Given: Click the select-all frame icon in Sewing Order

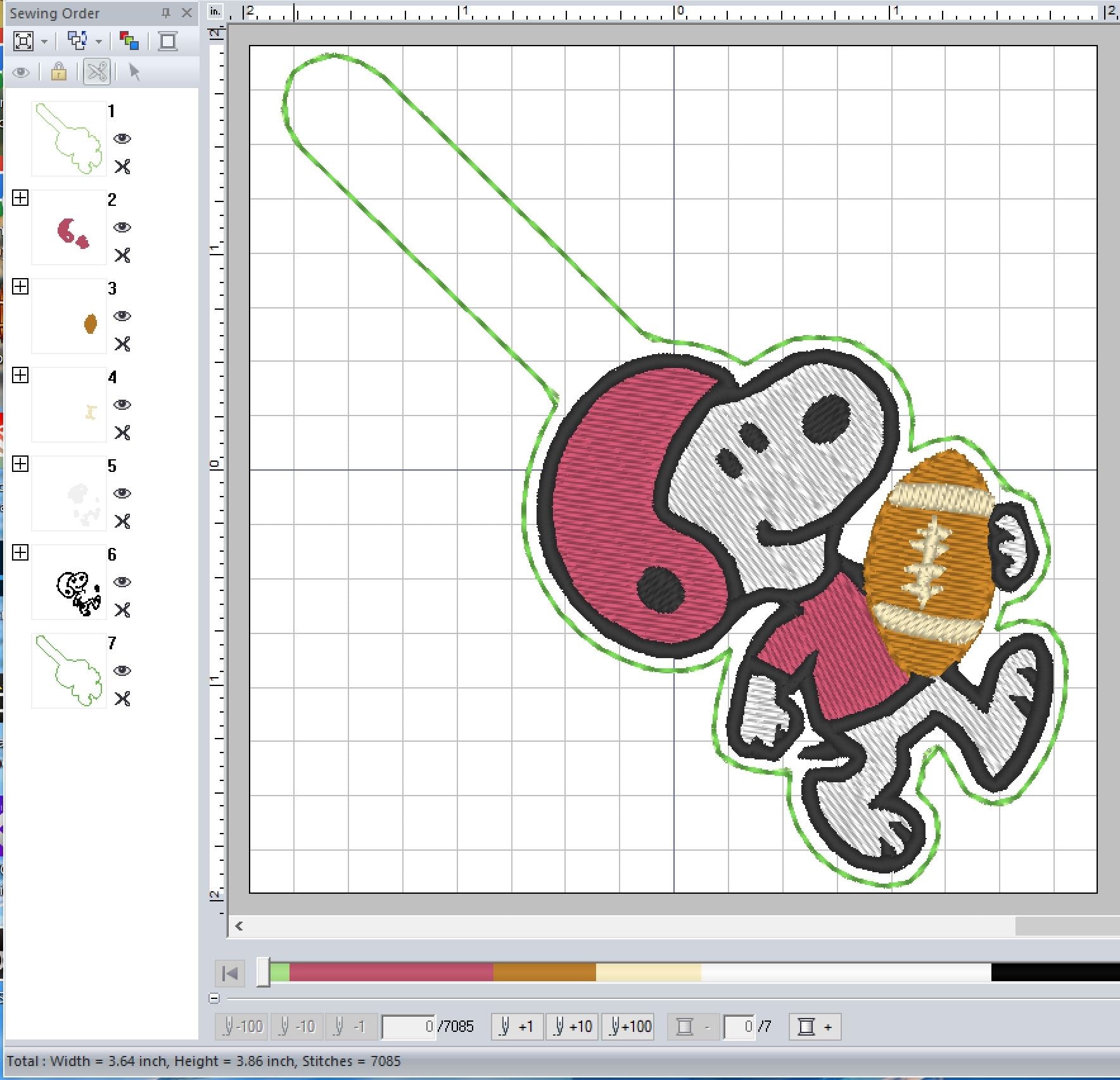Looking at the screenshot, I should click(23, 42).
